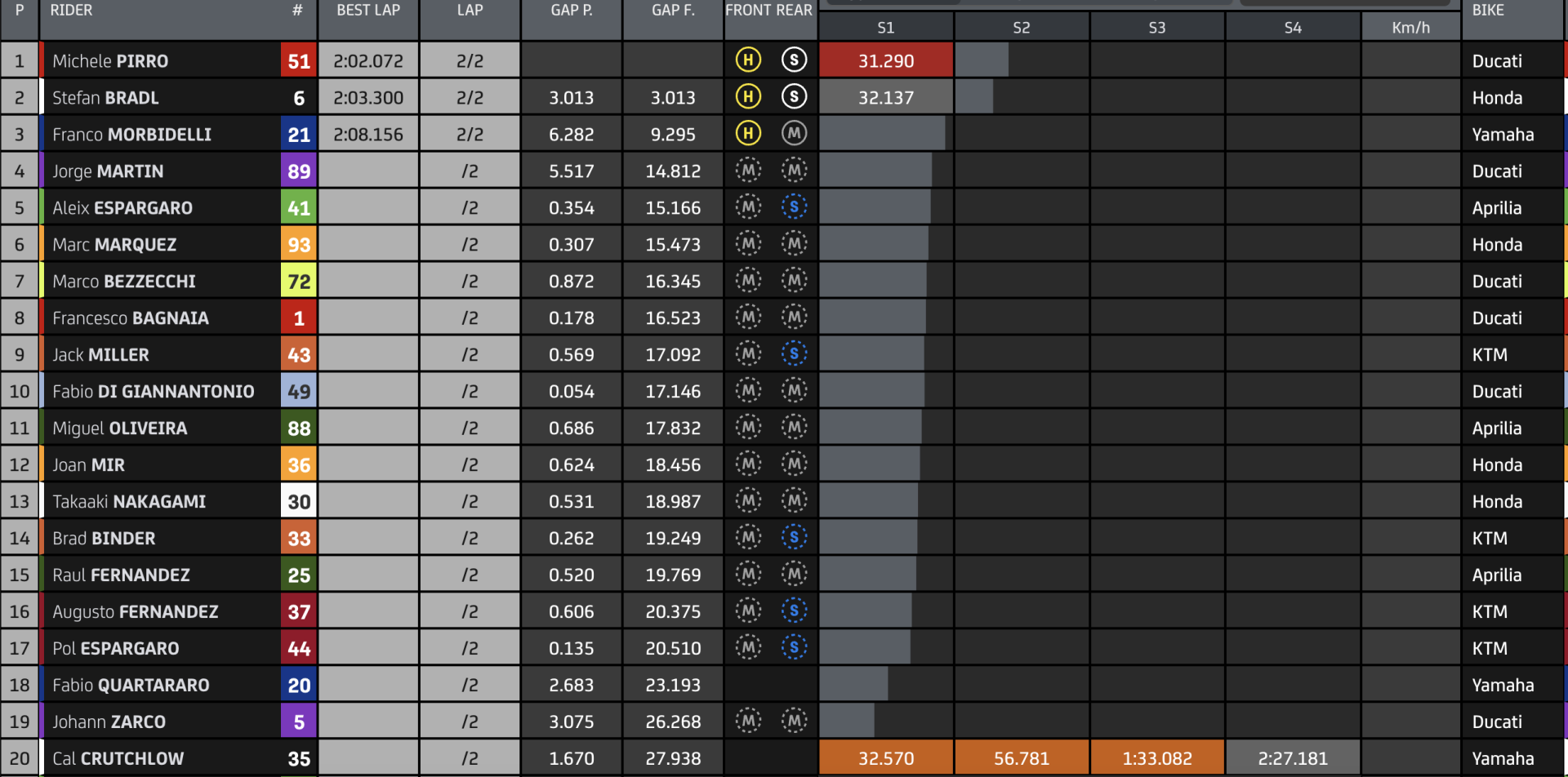Viewport: 1568px width, 777px height.
Task: Select rider Fabio QUARTARARO
Action: pyautogui.click(x=131, y=686)
